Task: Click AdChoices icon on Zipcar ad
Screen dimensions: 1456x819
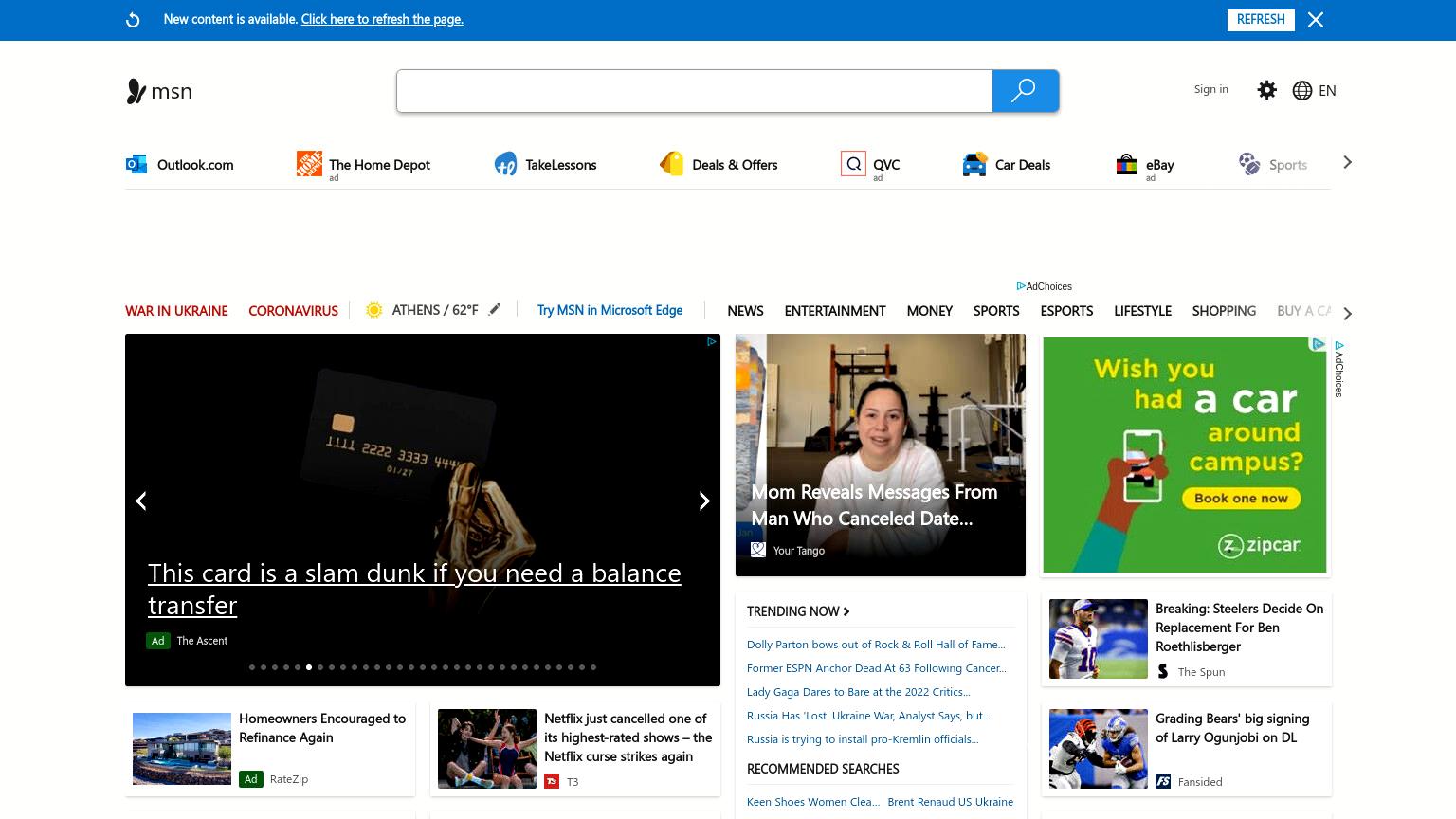Action: (1318, 344)
